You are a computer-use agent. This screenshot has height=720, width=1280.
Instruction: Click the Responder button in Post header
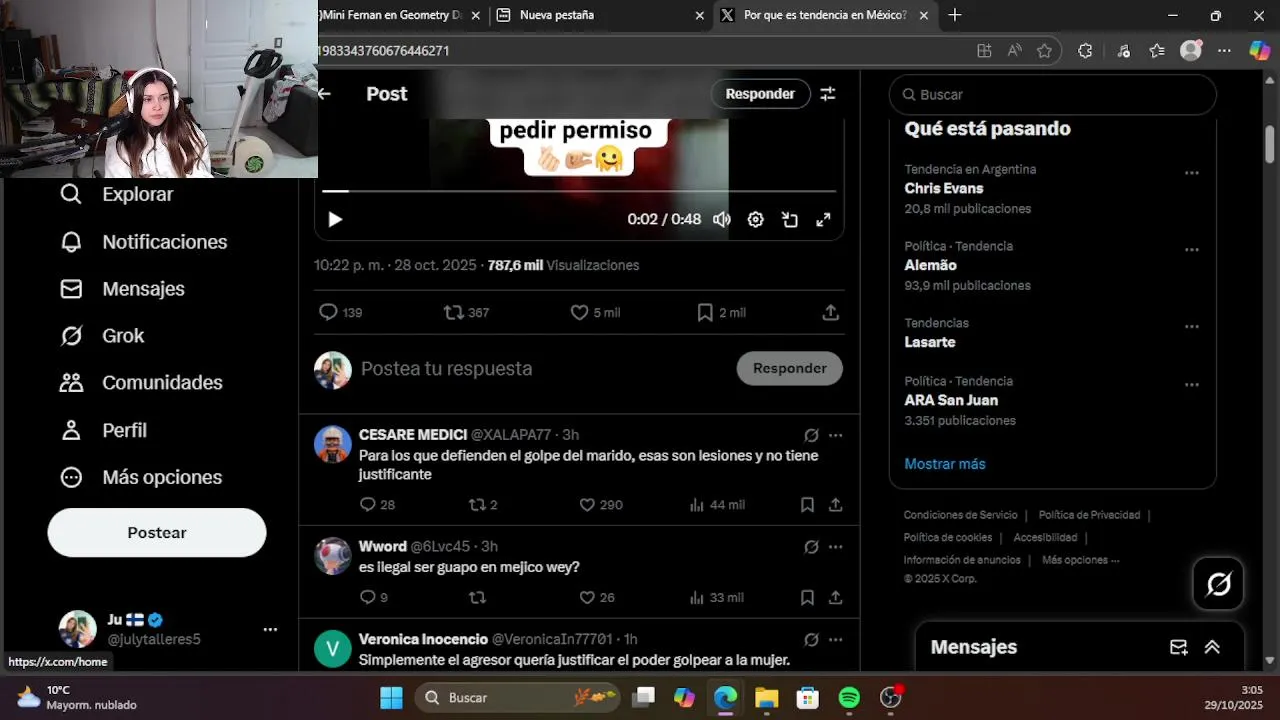(x=760, y=93)
